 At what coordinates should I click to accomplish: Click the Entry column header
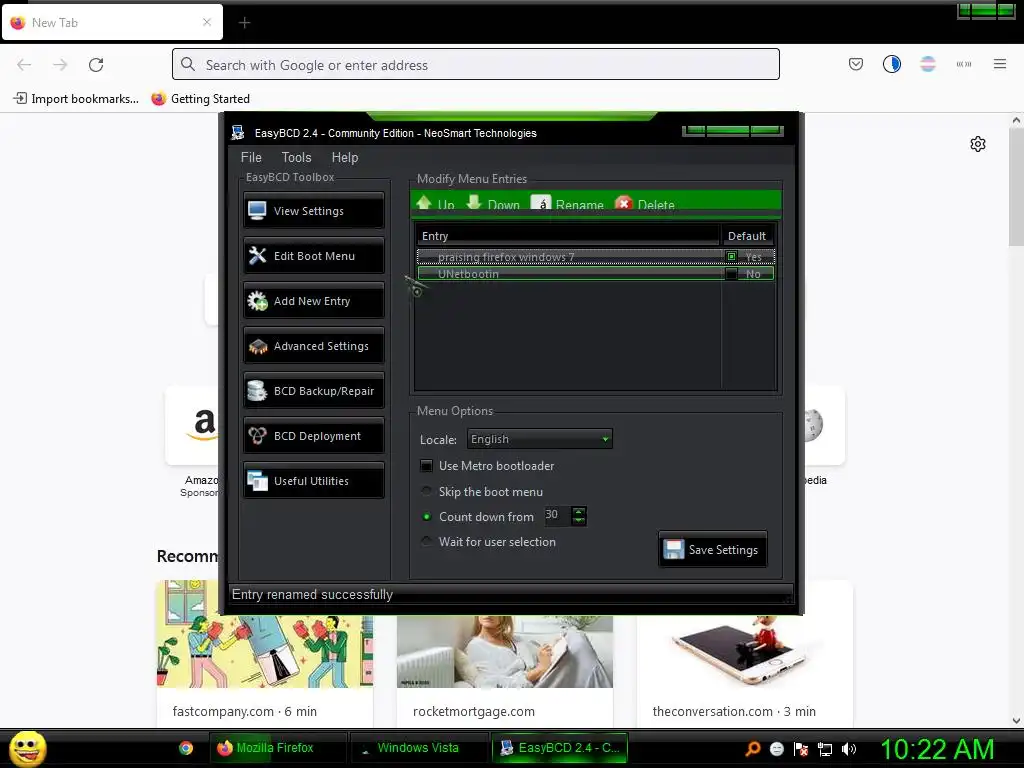(x=568, y=236)
